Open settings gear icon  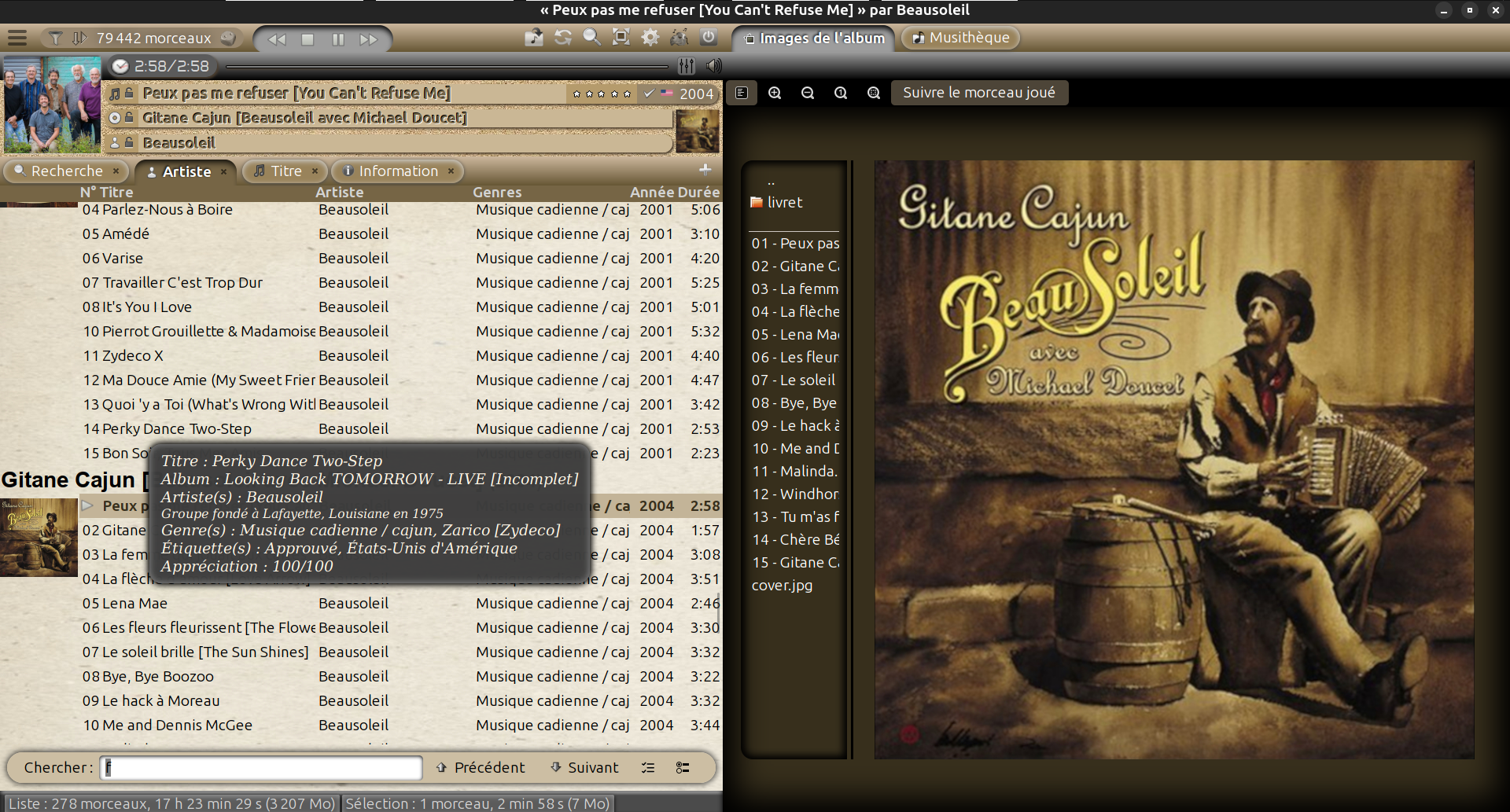click(x=650, y=37)
